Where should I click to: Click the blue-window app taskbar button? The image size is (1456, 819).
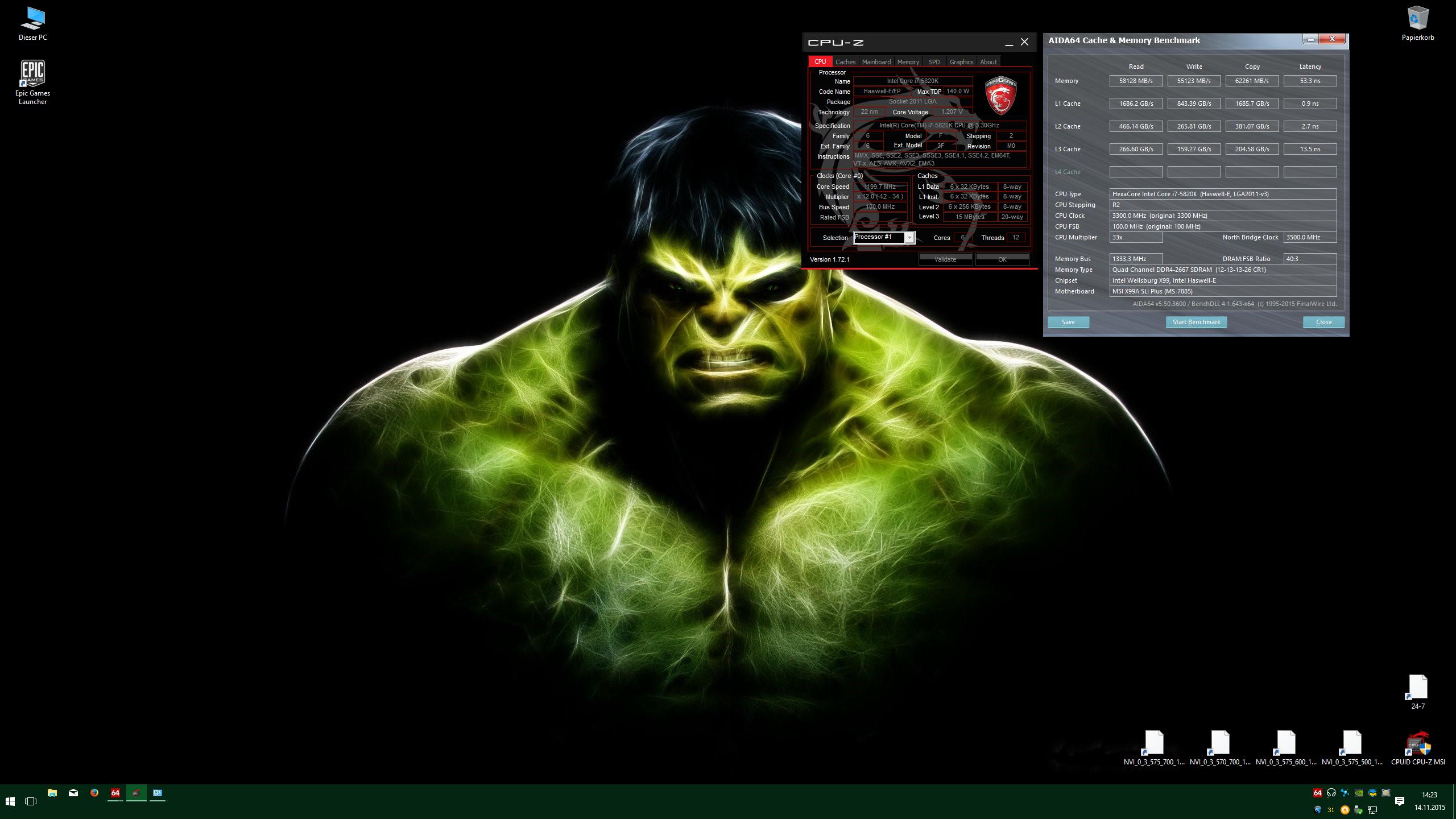157,793
